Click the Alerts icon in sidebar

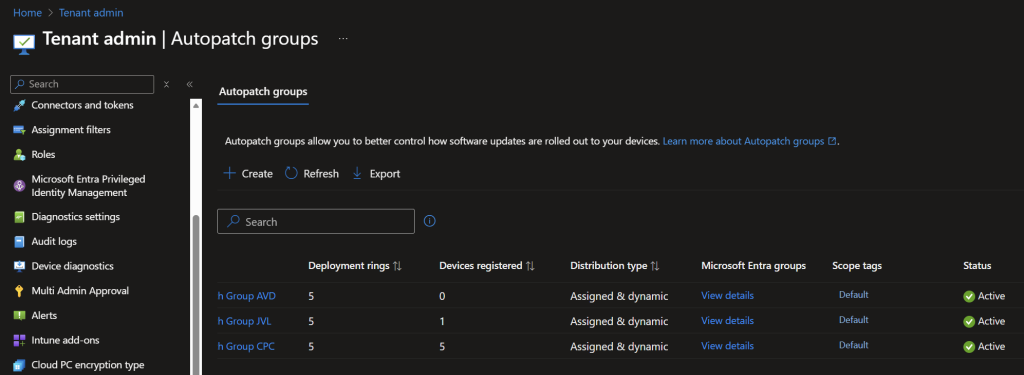click(19, 316)
